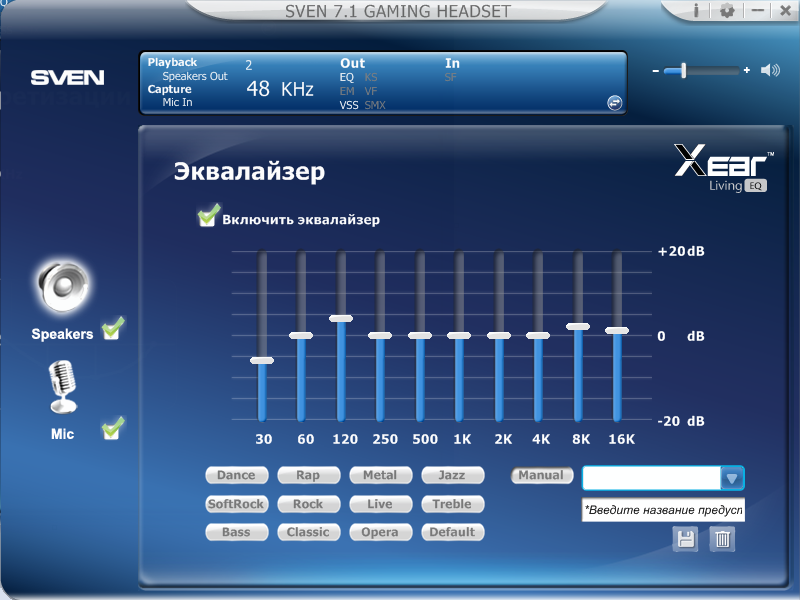The image size is (800, 600).
Task: Apply the Dance preset
Action: pyautogui.click(x=237, y=475)
